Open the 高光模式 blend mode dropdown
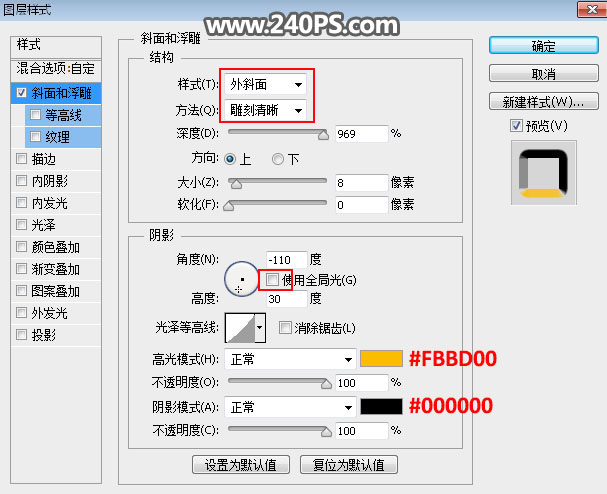 pos(290,360)
